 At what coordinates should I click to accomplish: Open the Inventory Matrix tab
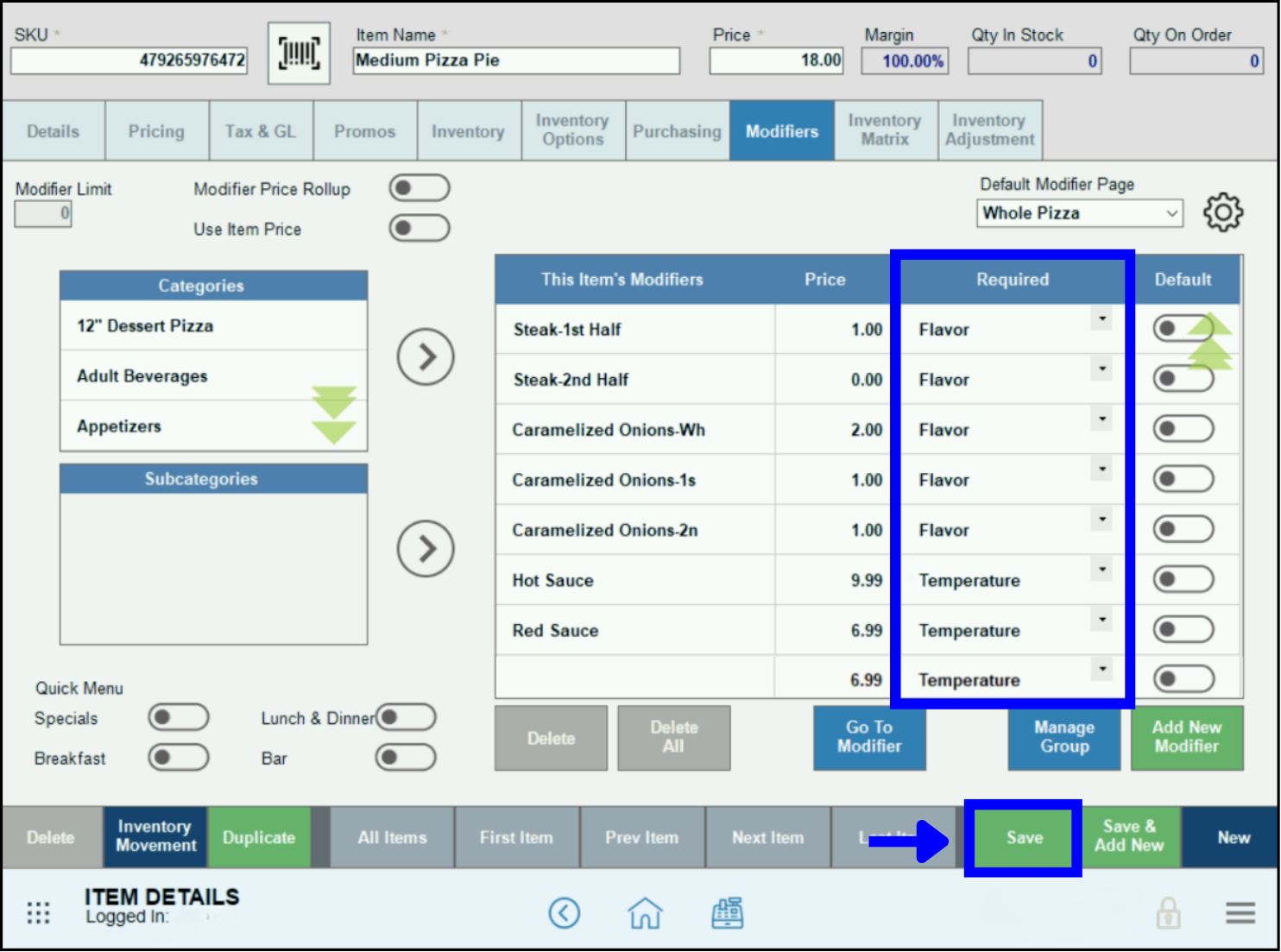pyautogui.click(x=885, y=130)
